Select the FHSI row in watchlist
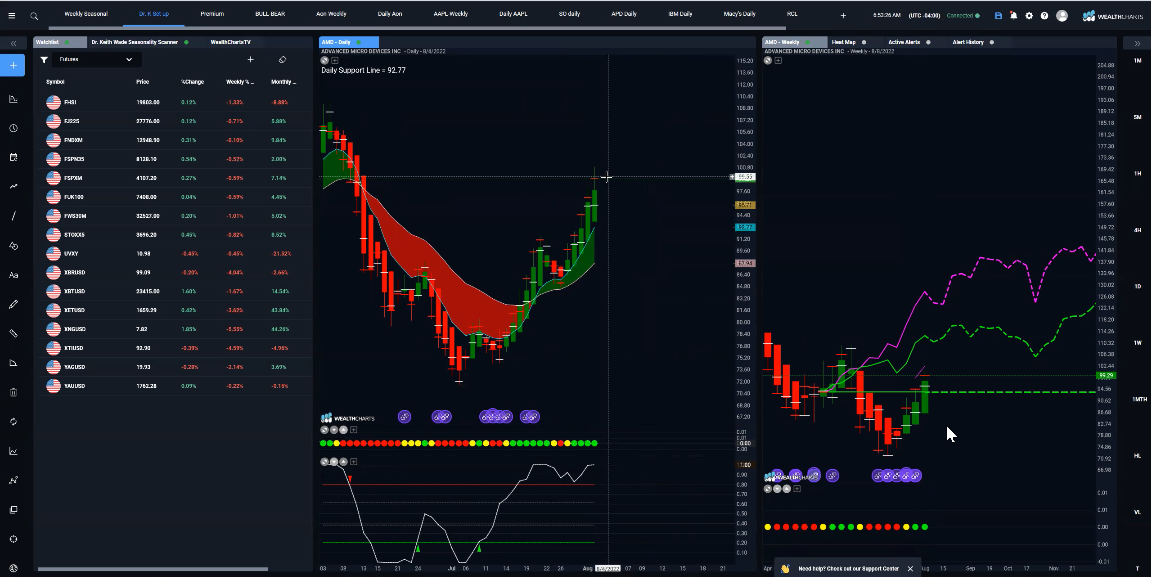 click(x=176, y=102)
